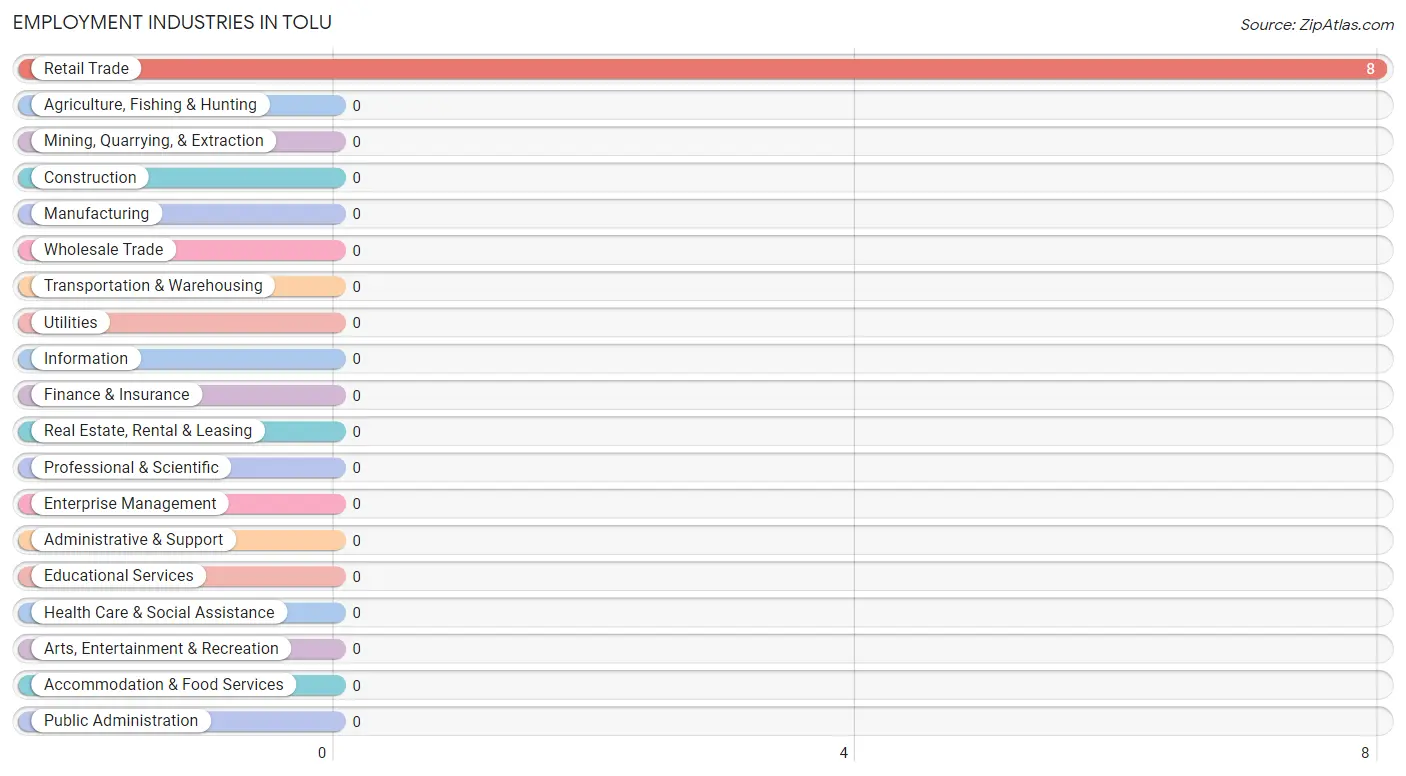Click the value 8 on Retail Trade bar
This screenshot has height=776, width=1406.
click(x=1371, y=69)
